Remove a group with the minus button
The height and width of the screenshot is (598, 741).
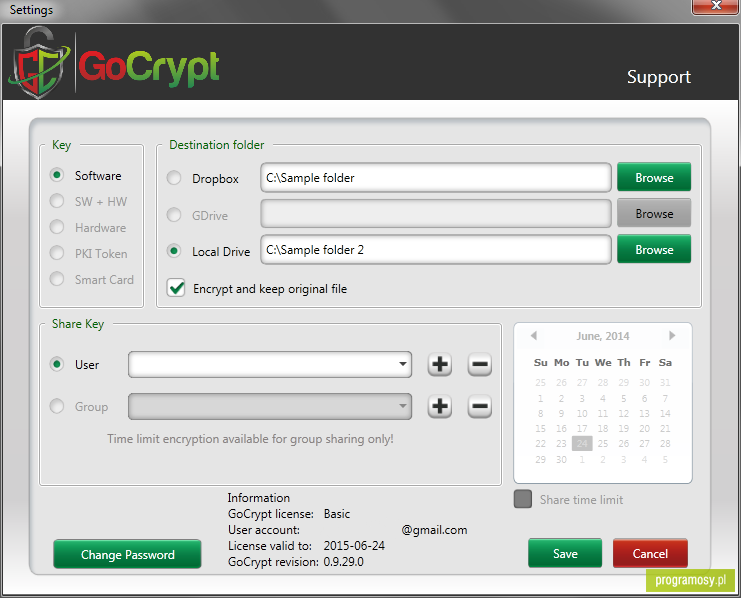coord(480,406)
